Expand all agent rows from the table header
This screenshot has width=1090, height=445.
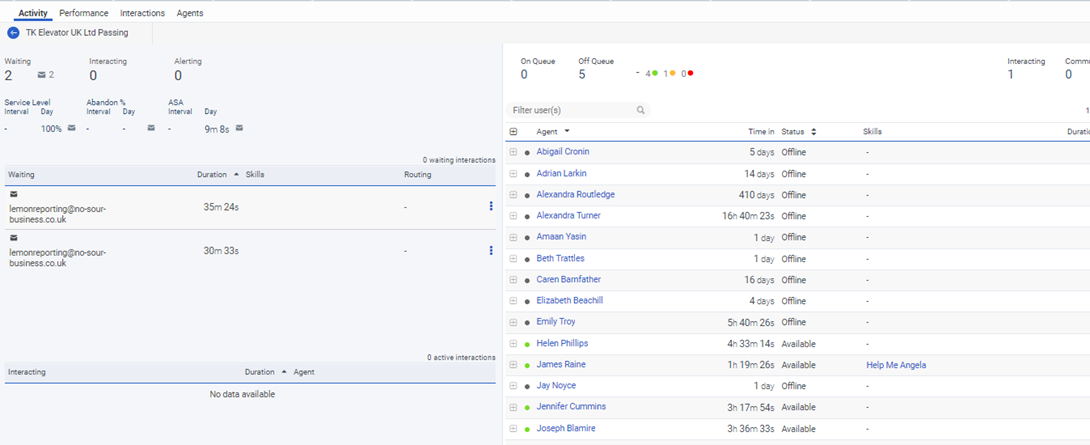(513, 132)
